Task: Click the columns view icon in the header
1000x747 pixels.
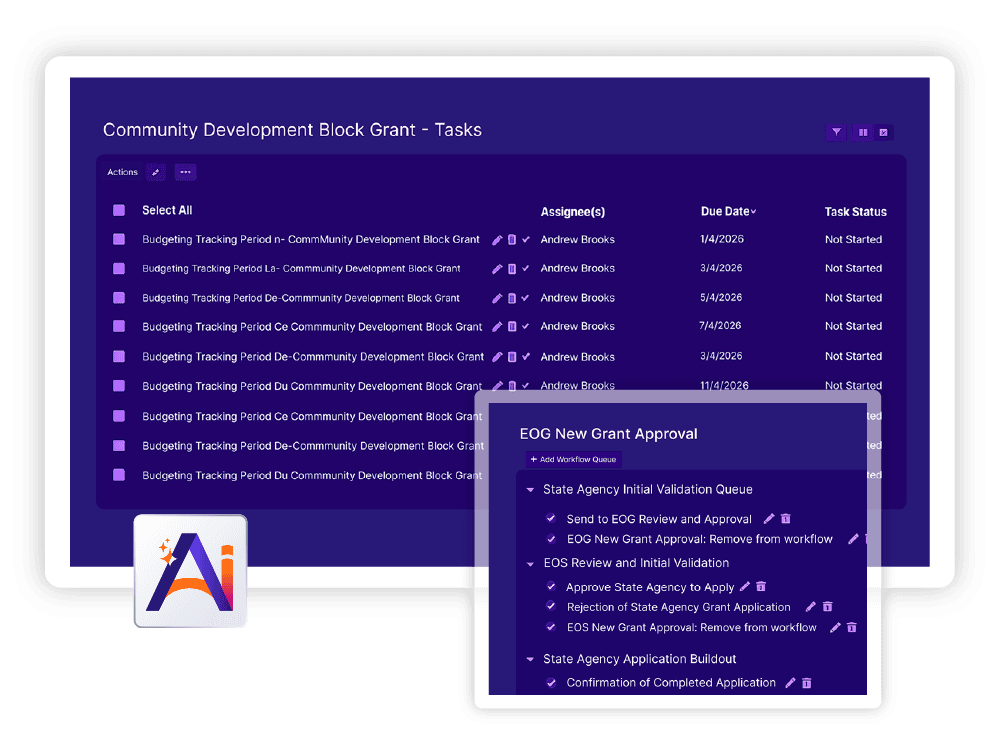Action: [x=862, y=132]
